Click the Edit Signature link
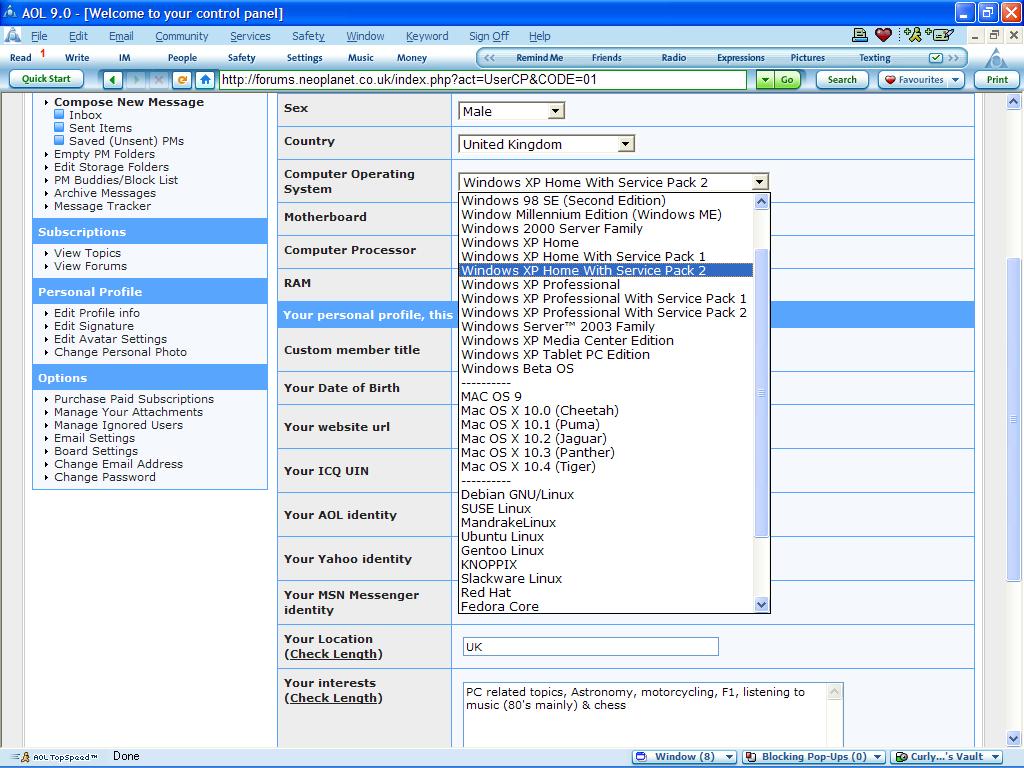 pyautogui.click(x=93, y=326)
